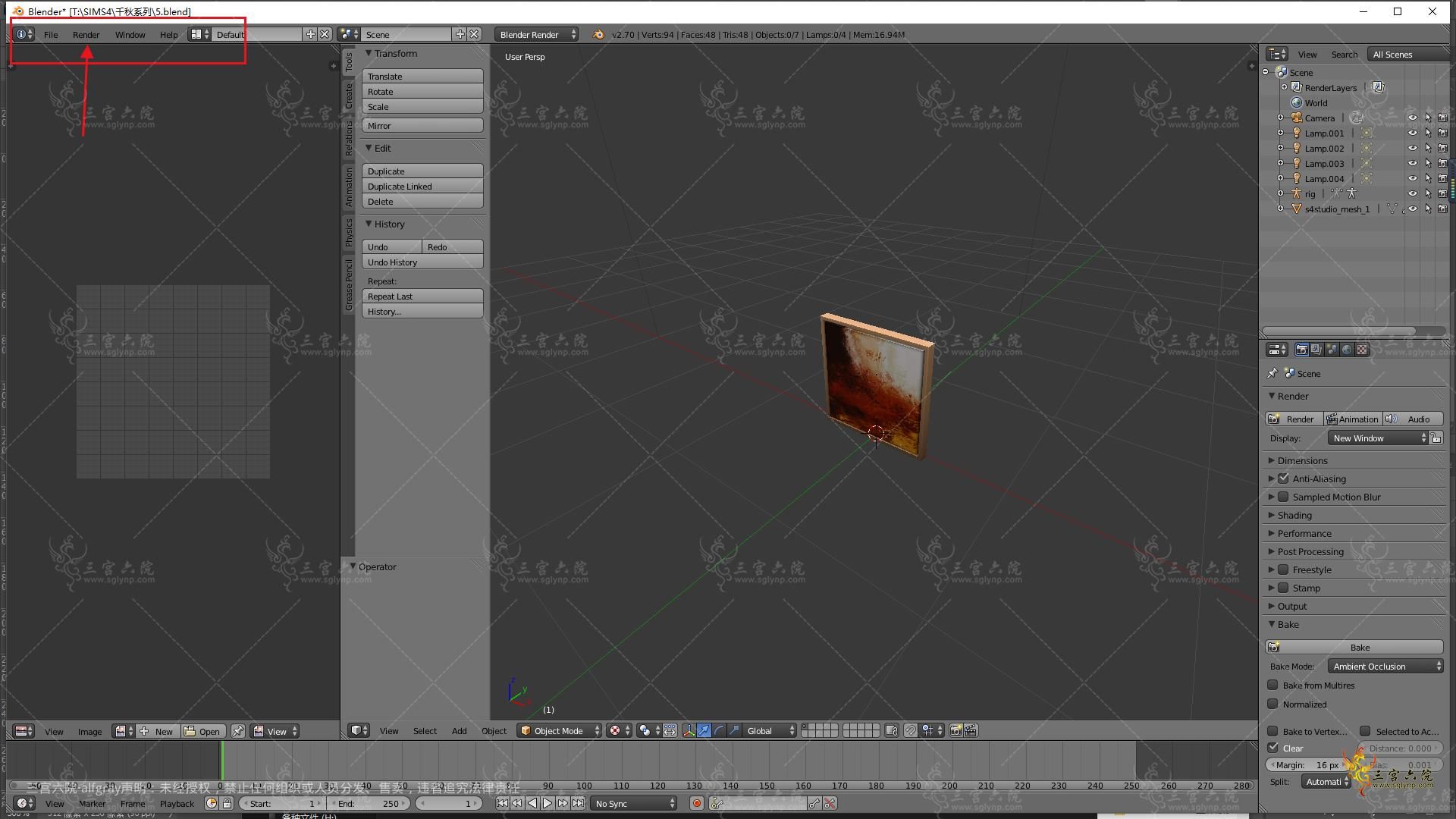Open the Render menu in the top bar
This screenshot has height=819, width=1456.
(86, 35)
